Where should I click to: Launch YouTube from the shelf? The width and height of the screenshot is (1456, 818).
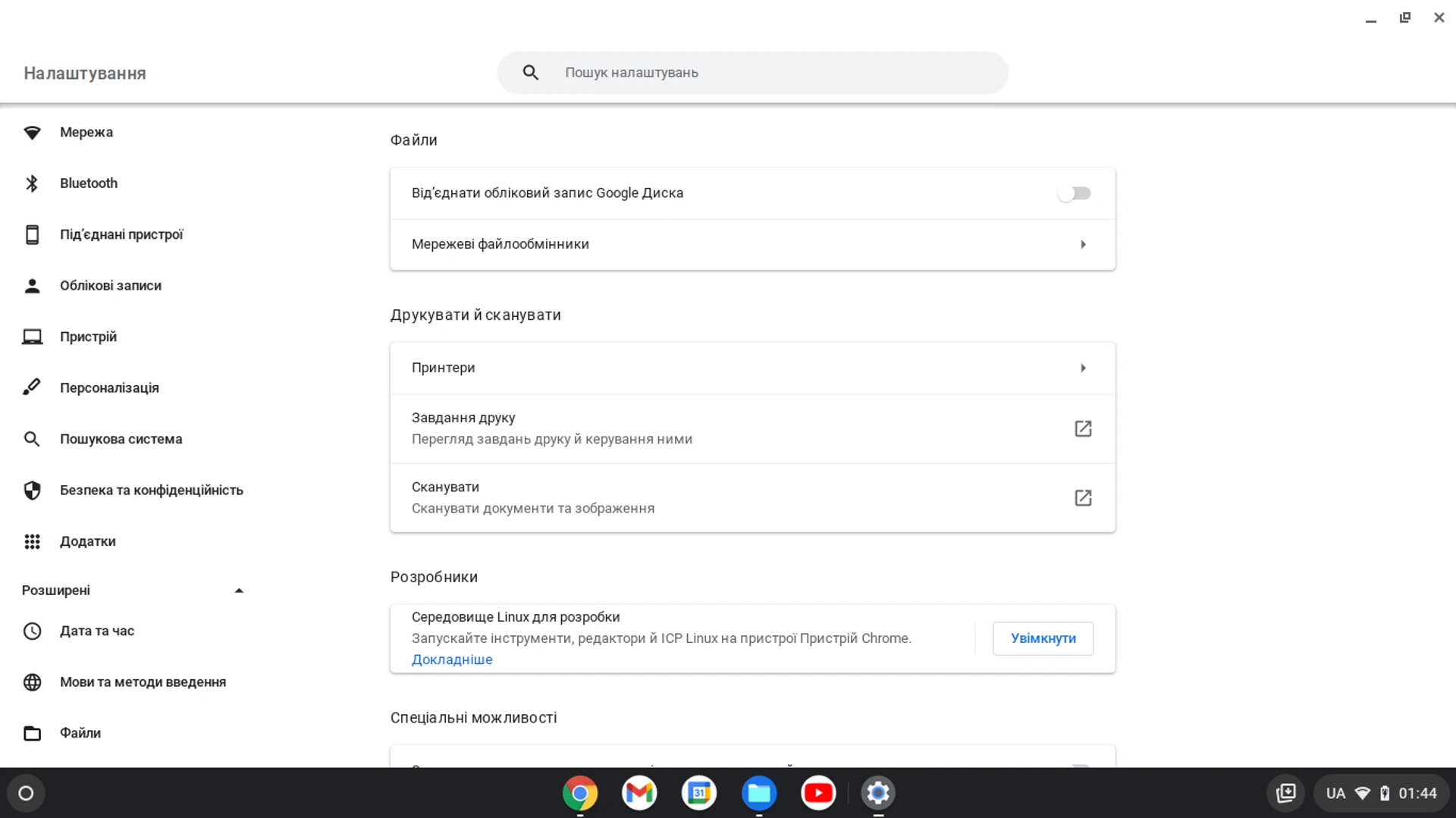click(x=818, y=793)
